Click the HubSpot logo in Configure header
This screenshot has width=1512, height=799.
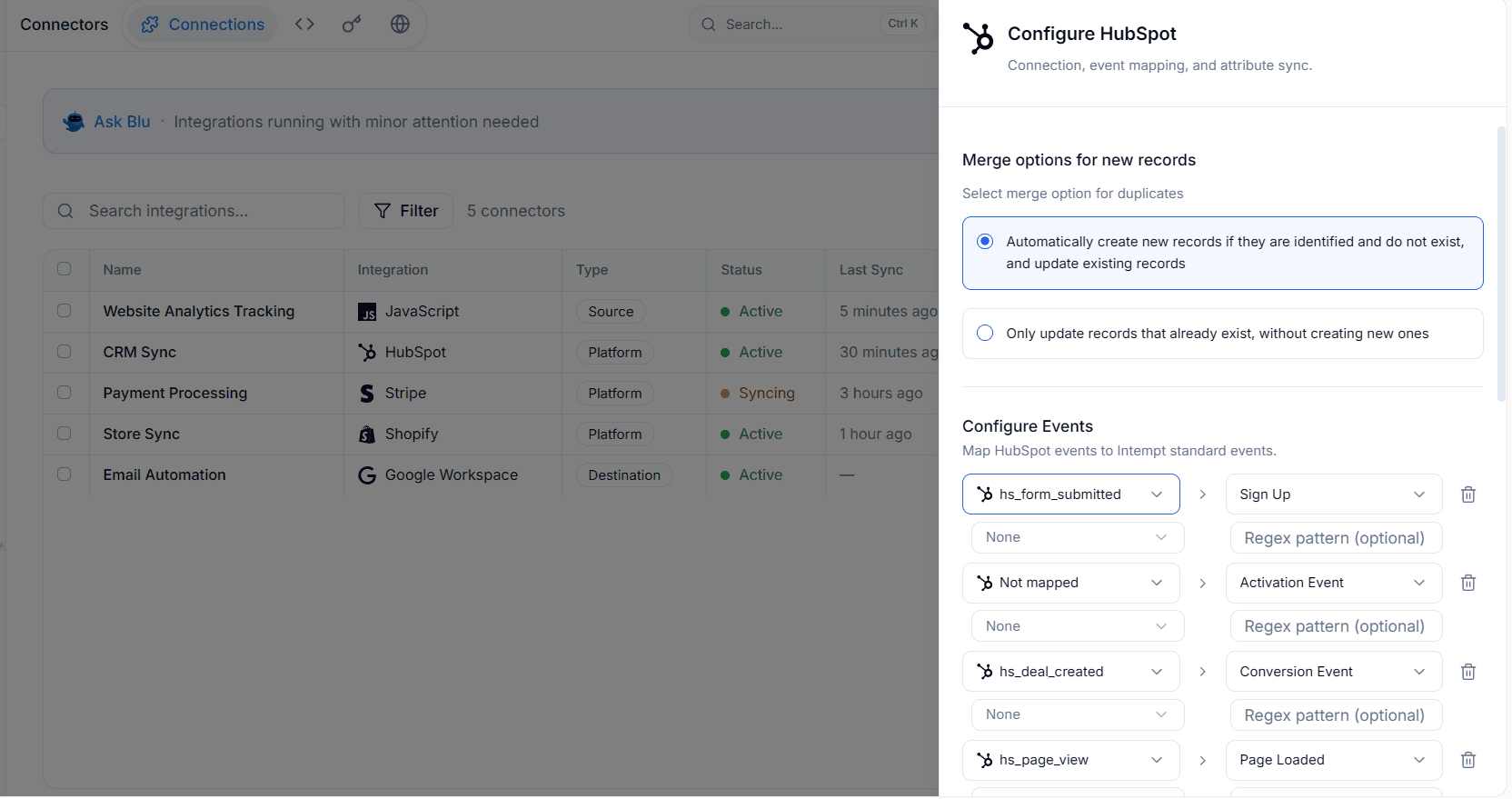(x=979, y=38)
